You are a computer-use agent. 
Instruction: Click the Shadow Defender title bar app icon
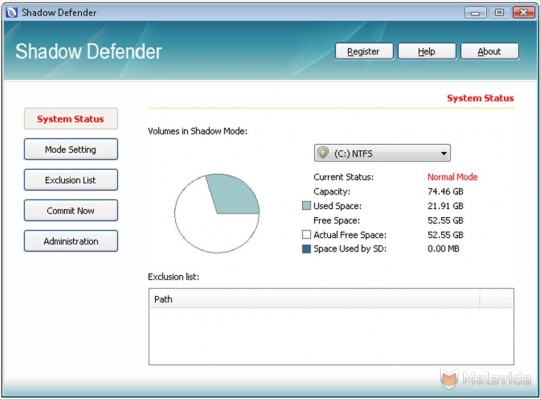[11, 12]
